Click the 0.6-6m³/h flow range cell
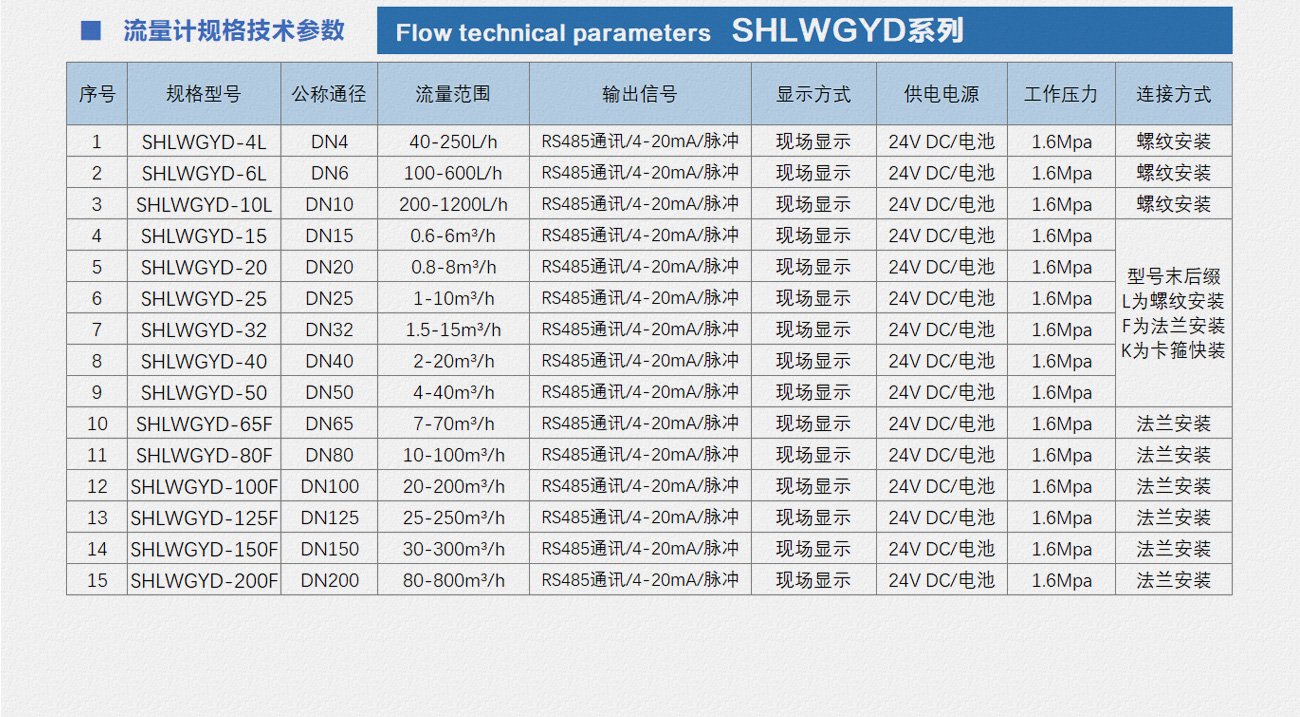1300x717 pixels. pyautogui.click(x=453, y=236)
